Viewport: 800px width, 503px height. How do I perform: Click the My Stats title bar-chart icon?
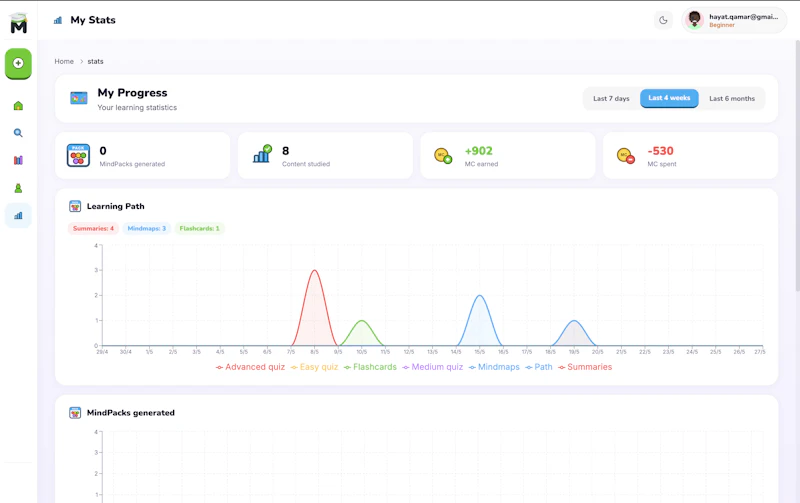(x=58, y=20)
